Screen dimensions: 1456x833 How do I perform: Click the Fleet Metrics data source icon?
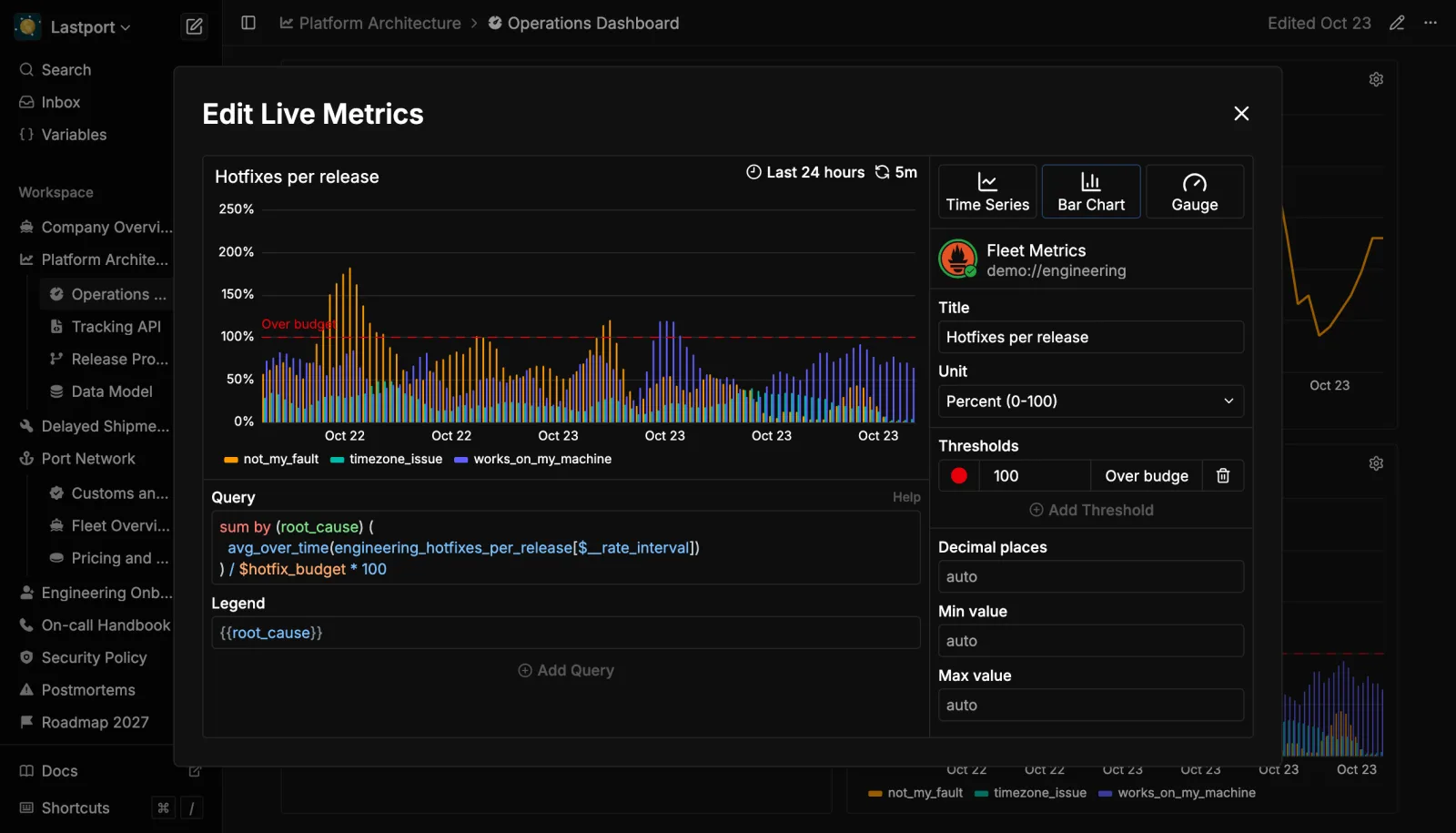957,259
